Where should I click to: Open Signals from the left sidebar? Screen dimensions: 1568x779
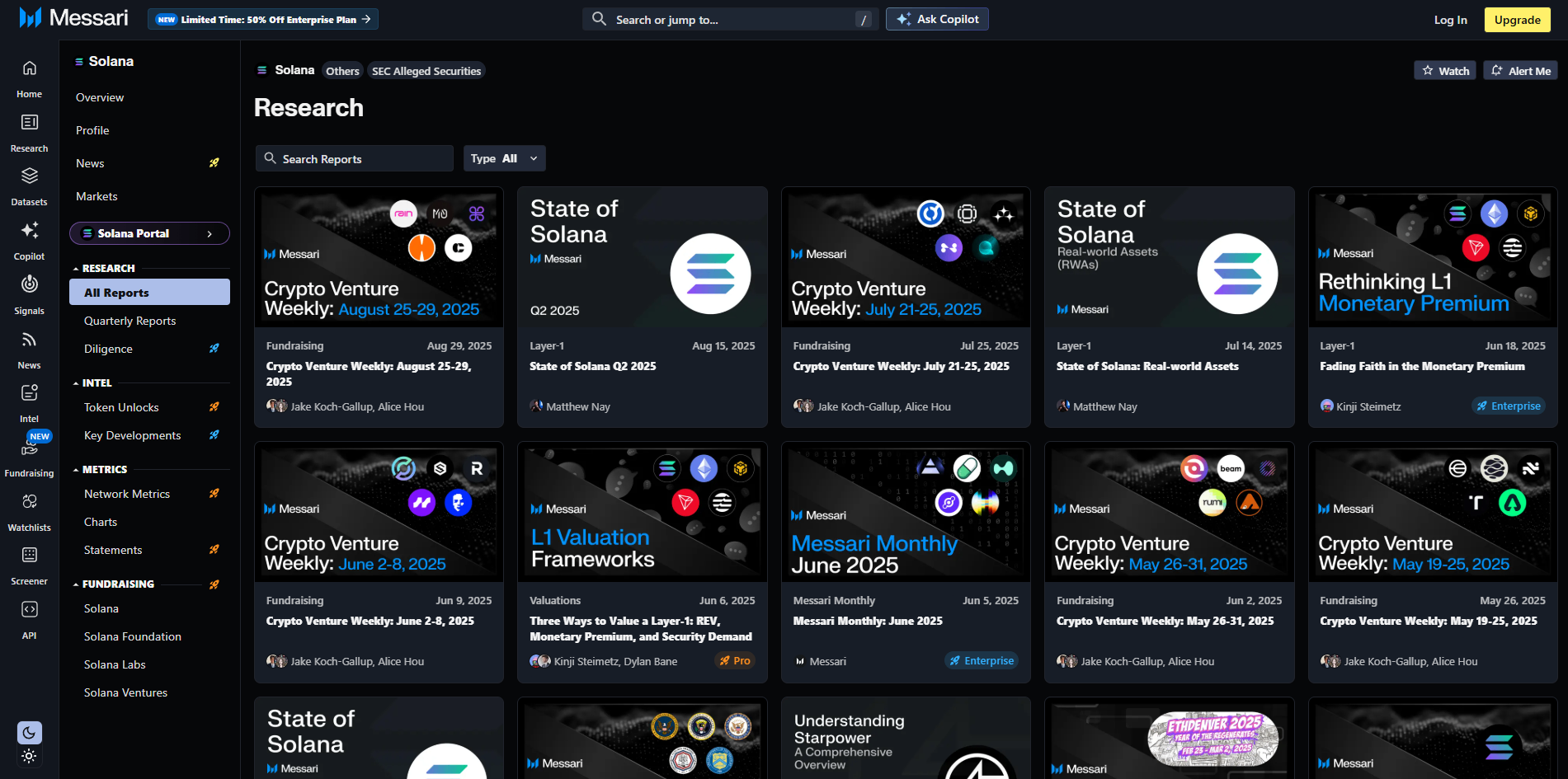click(30, 285)
